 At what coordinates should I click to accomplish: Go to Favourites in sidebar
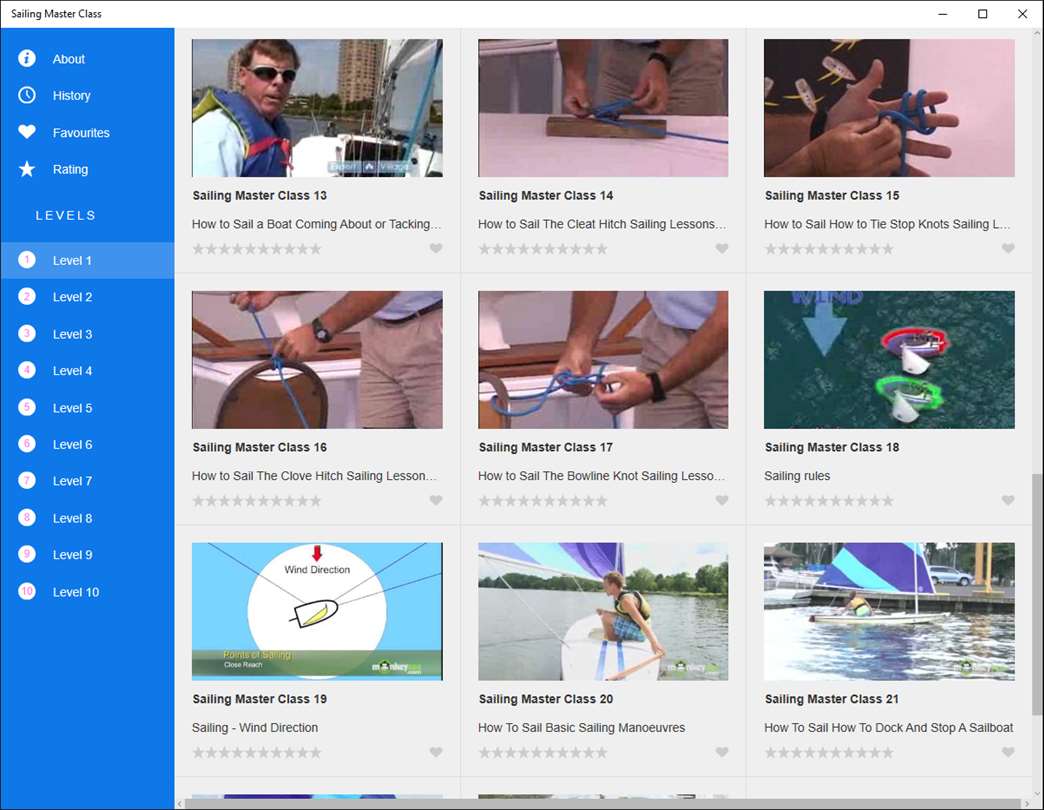click(x=87, y=132)
